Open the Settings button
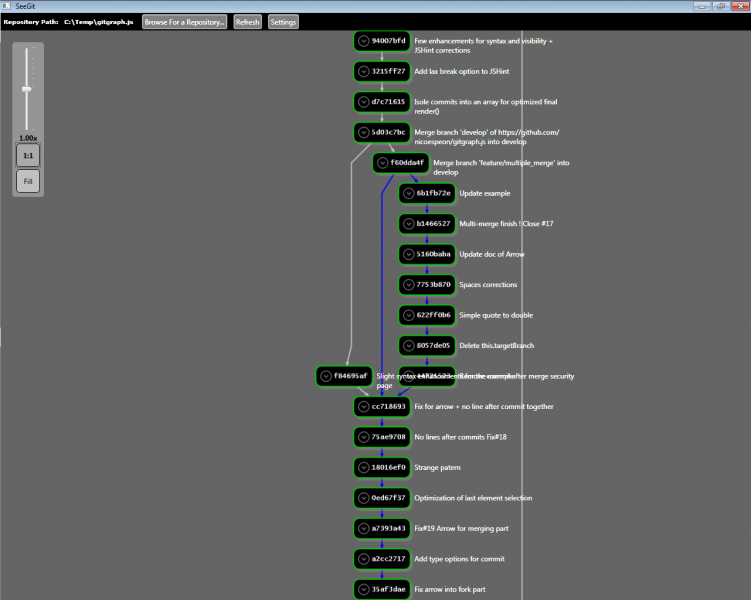Image resolution: width=751 pixels, height=600 pixels. click(x=283, y=21)
